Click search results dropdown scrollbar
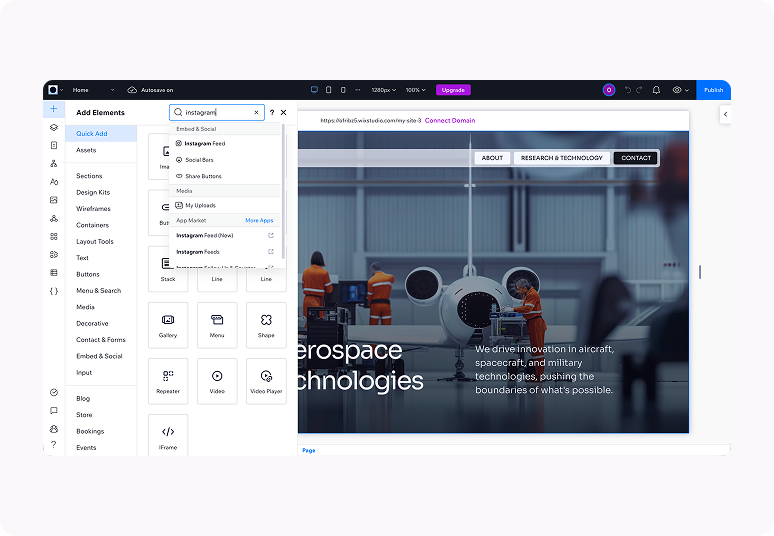This screenshot has width=774, height=536. [283, 191]
